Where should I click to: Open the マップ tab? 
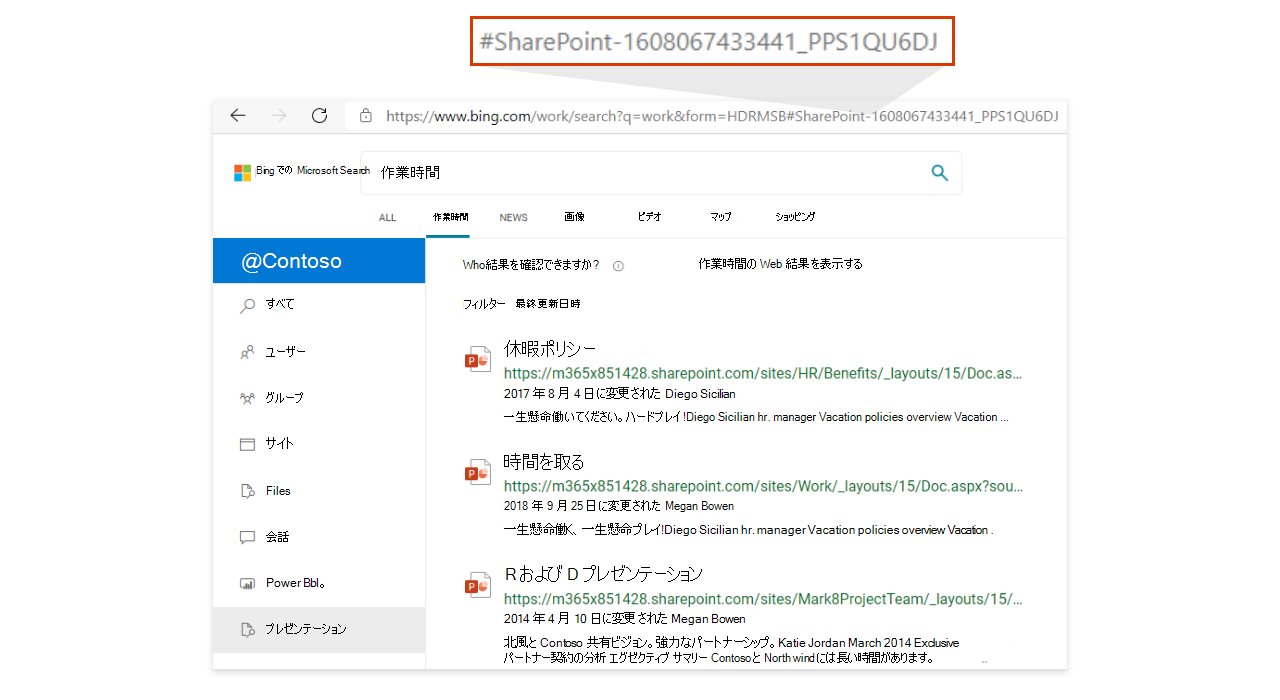point(720,217)
